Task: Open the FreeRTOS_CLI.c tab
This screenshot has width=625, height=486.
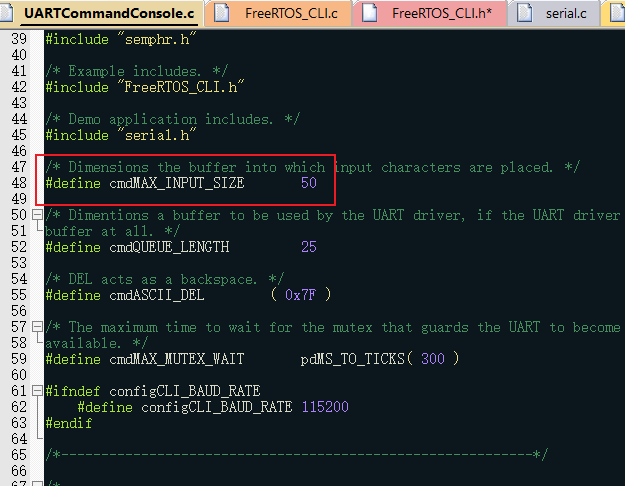Action: (278, 13)
